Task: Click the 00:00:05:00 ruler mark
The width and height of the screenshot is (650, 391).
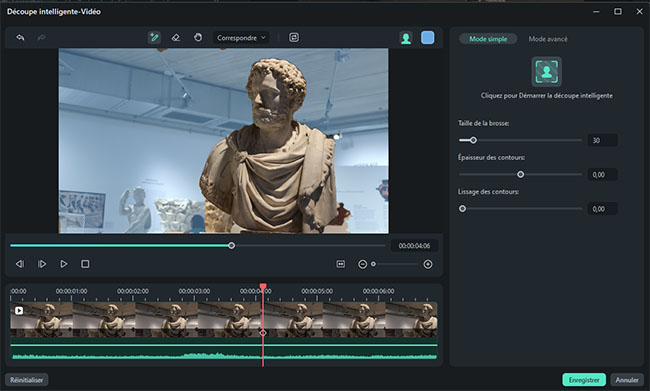Action: [317, 291]
